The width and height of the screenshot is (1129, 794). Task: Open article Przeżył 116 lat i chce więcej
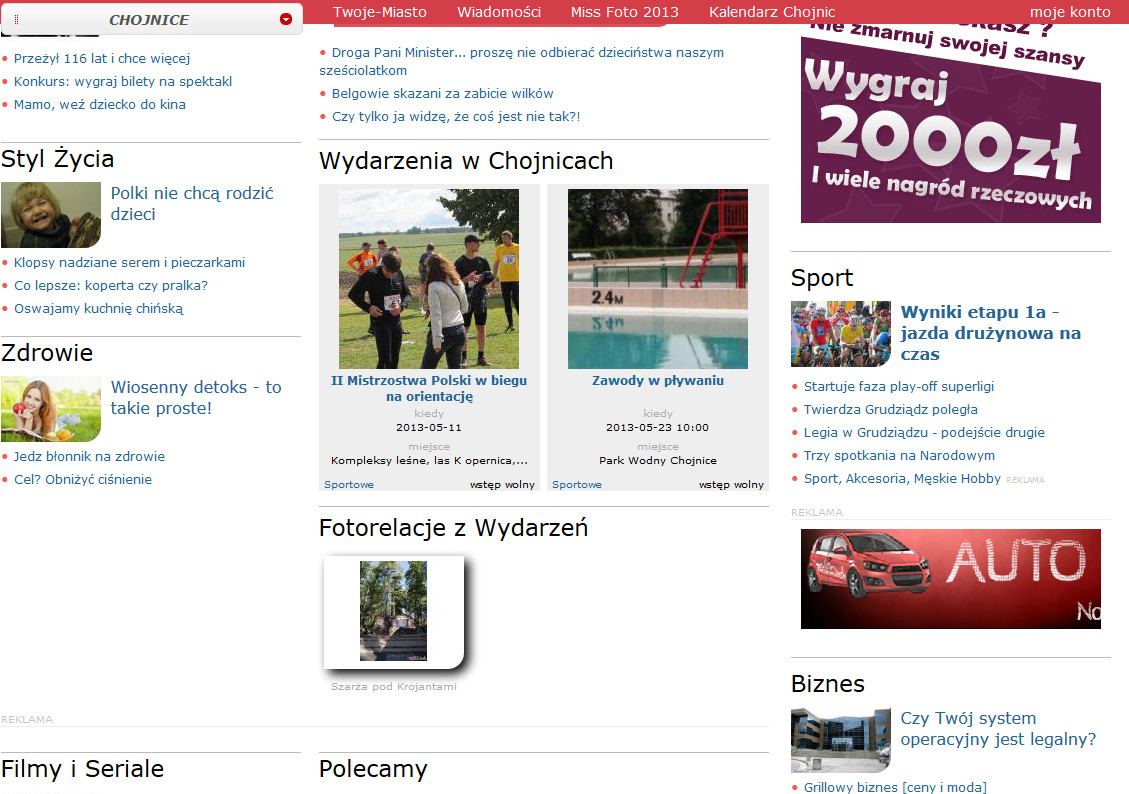pyautogui.click(x=102, y=58)
